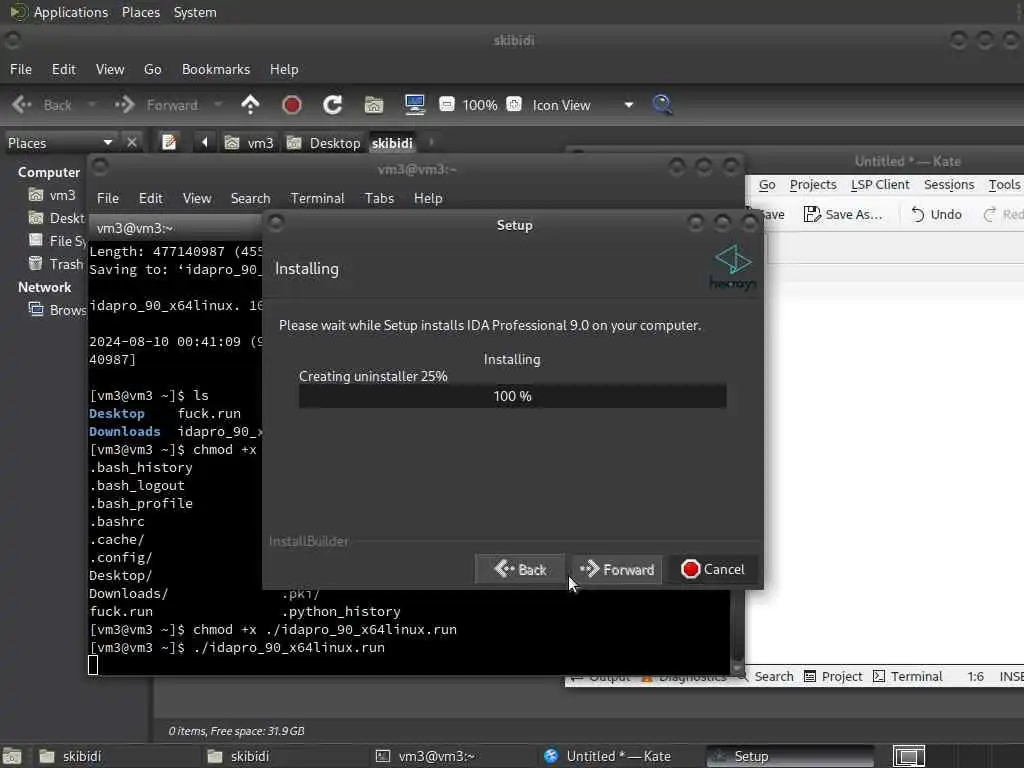The image size is (1024, 768).
Task: Select the vm3 path bar button
Action: [249, 142]
